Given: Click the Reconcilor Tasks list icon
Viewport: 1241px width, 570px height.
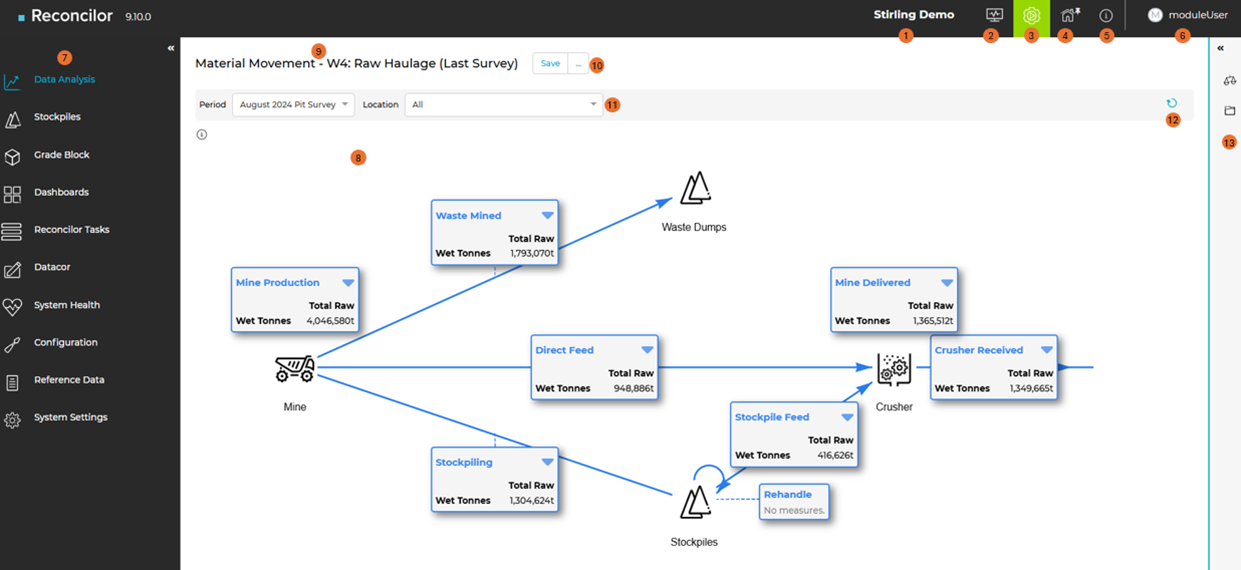Looking at the screenshot, I should click(x=12, y=232).
